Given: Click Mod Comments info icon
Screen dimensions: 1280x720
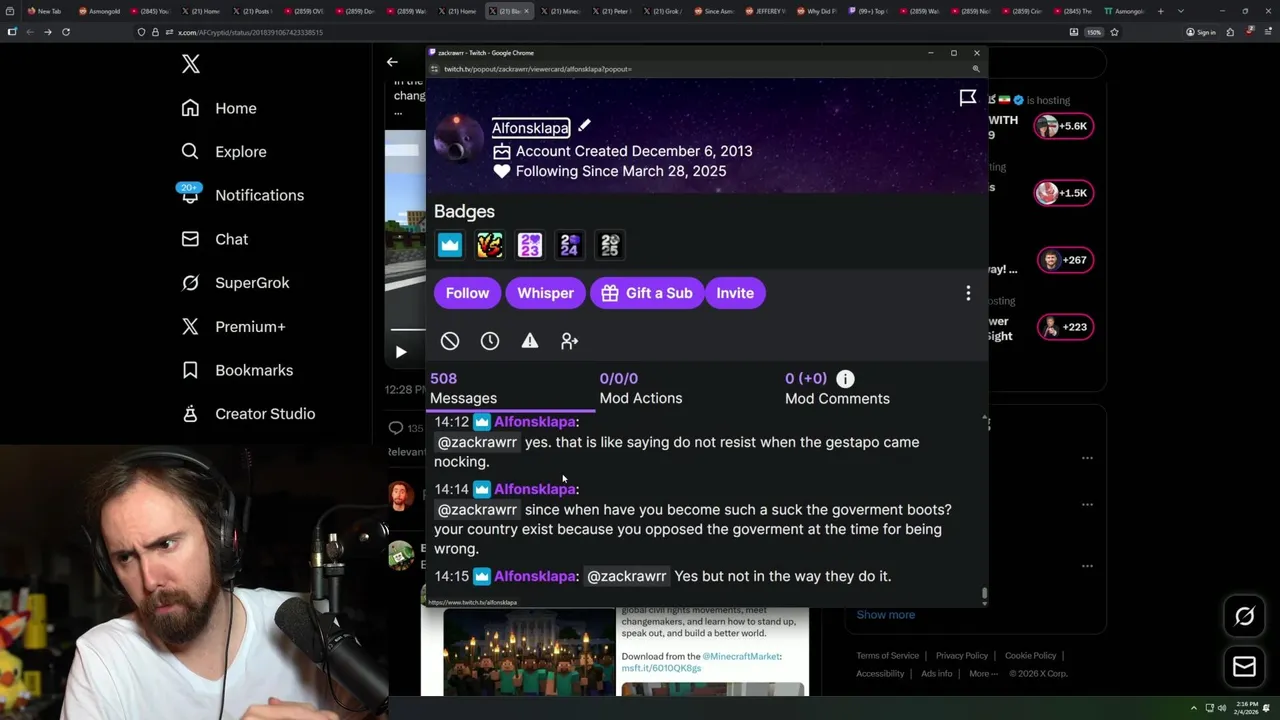Looking at the screenshot, I should pyautogui.click(x=845, y=379).
